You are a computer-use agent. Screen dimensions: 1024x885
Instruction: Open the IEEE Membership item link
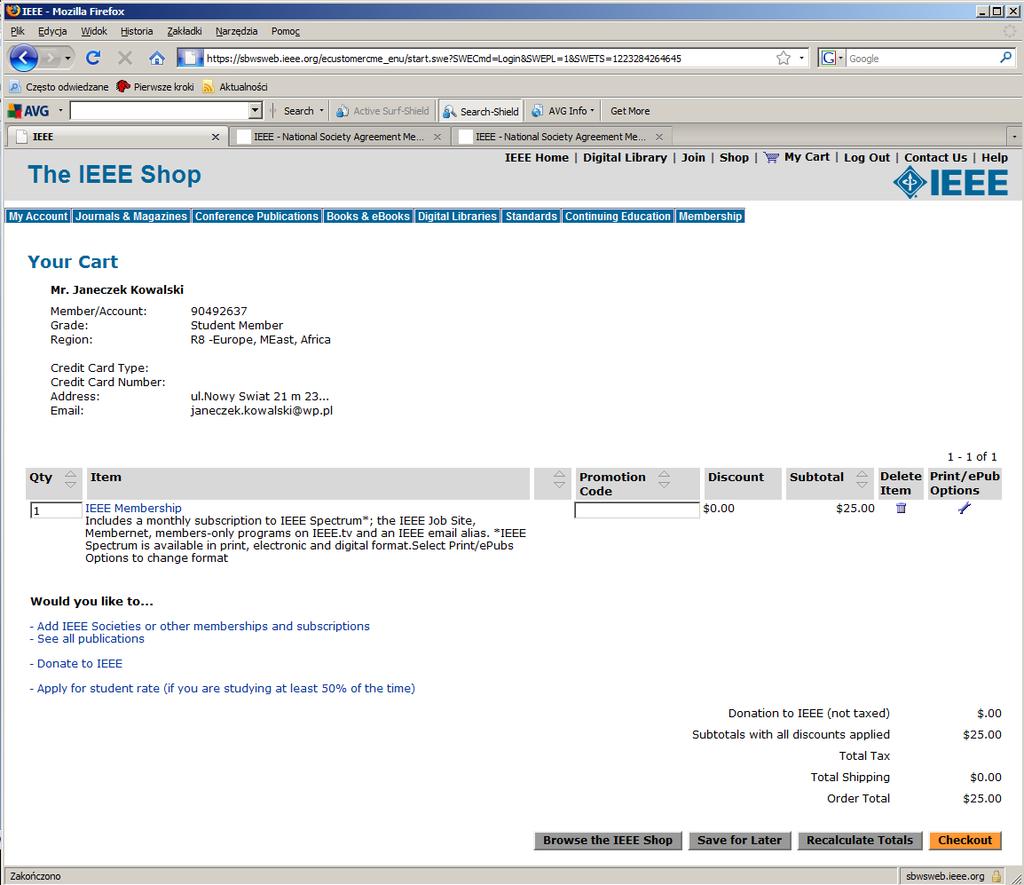click(x=133, y=508)
